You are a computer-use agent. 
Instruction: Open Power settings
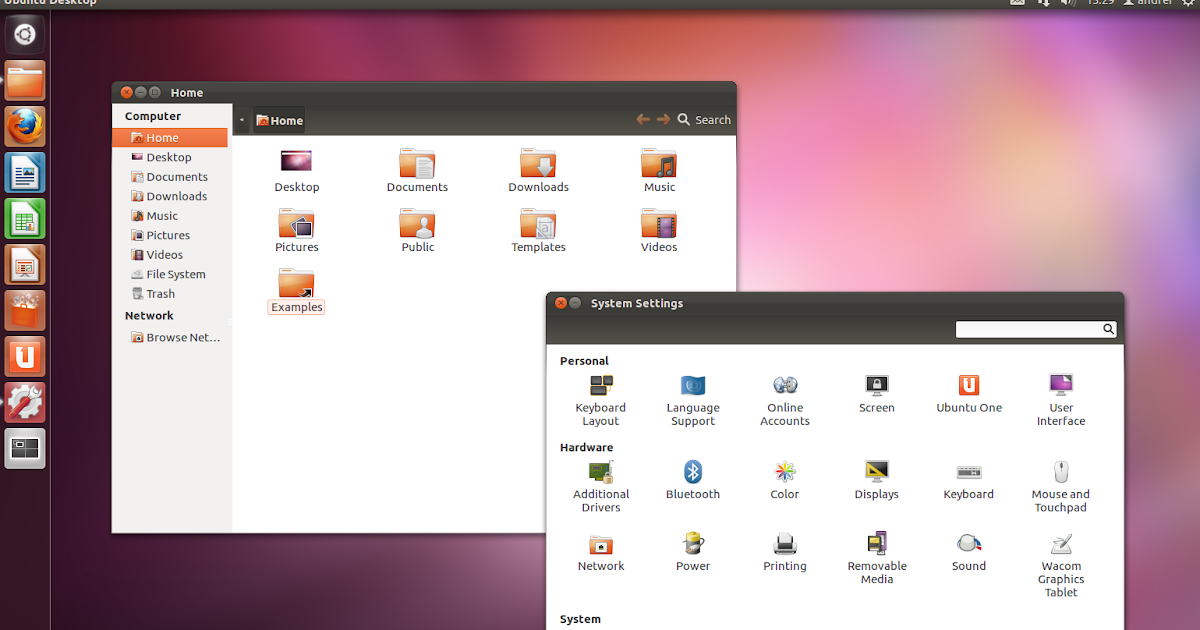pos(693,550)
